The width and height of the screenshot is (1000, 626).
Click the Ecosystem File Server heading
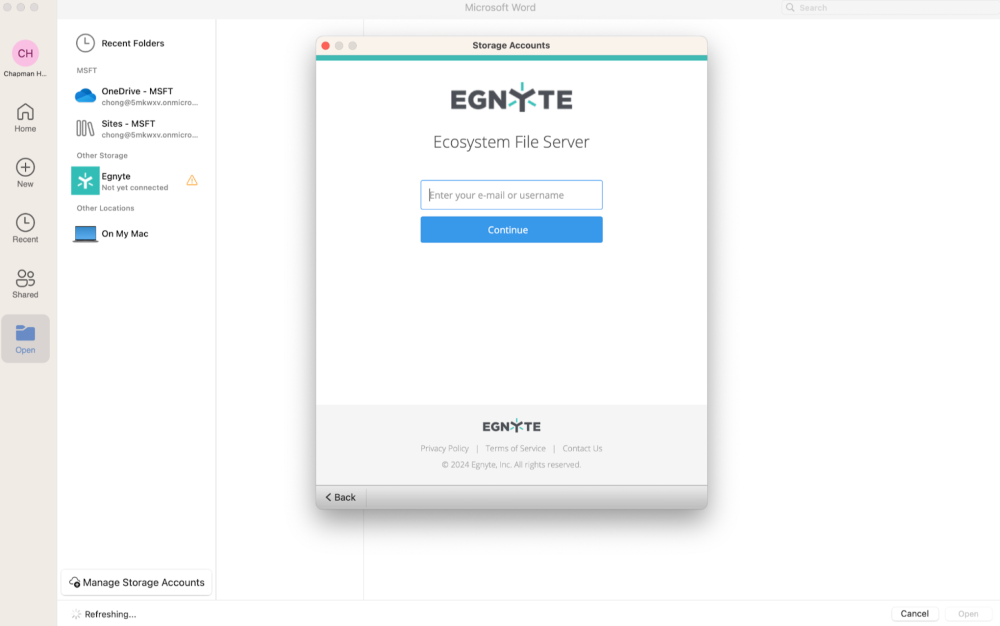coord(511,142)
